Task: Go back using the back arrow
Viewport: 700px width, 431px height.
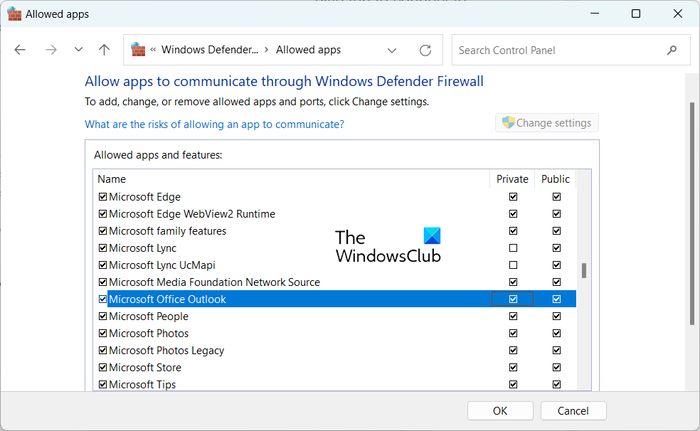Action: [x=20, y=50]
